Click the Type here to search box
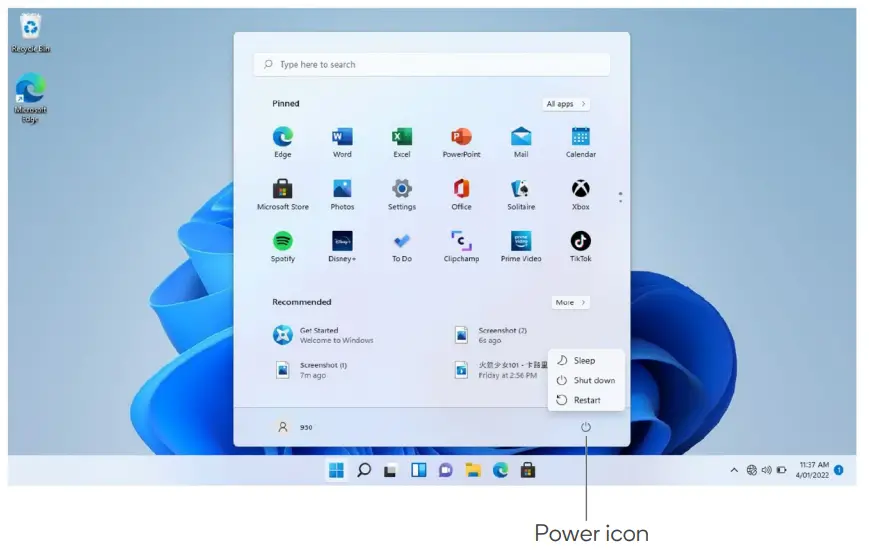 pos(432,64)
